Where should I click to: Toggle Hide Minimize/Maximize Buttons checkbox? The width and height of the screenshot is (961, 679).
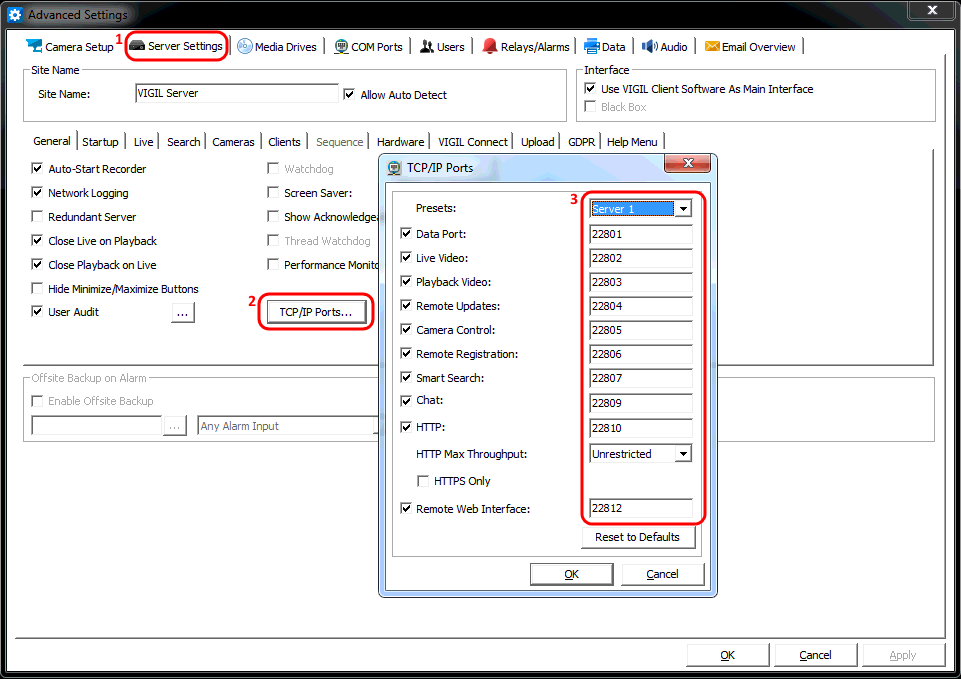[x=37, y=288]
